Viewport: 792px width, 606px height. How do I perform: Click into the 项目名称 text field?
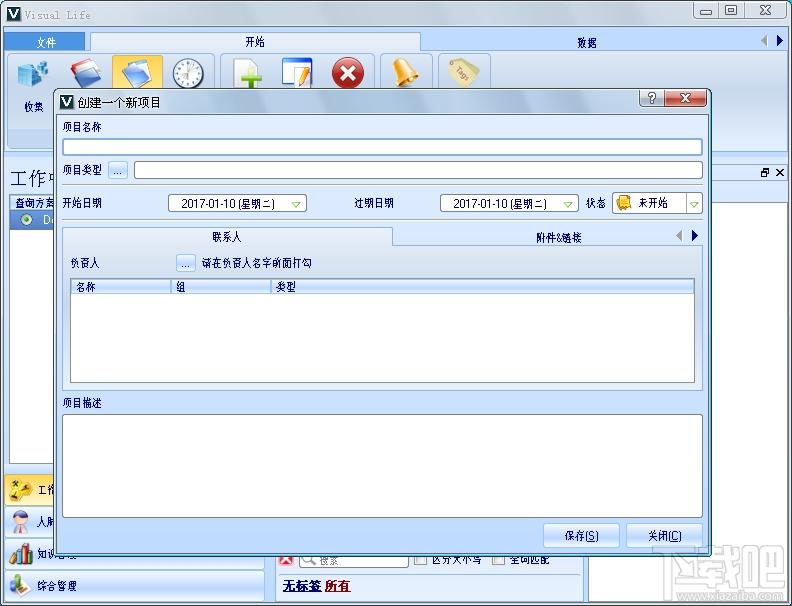pos(382,147)
